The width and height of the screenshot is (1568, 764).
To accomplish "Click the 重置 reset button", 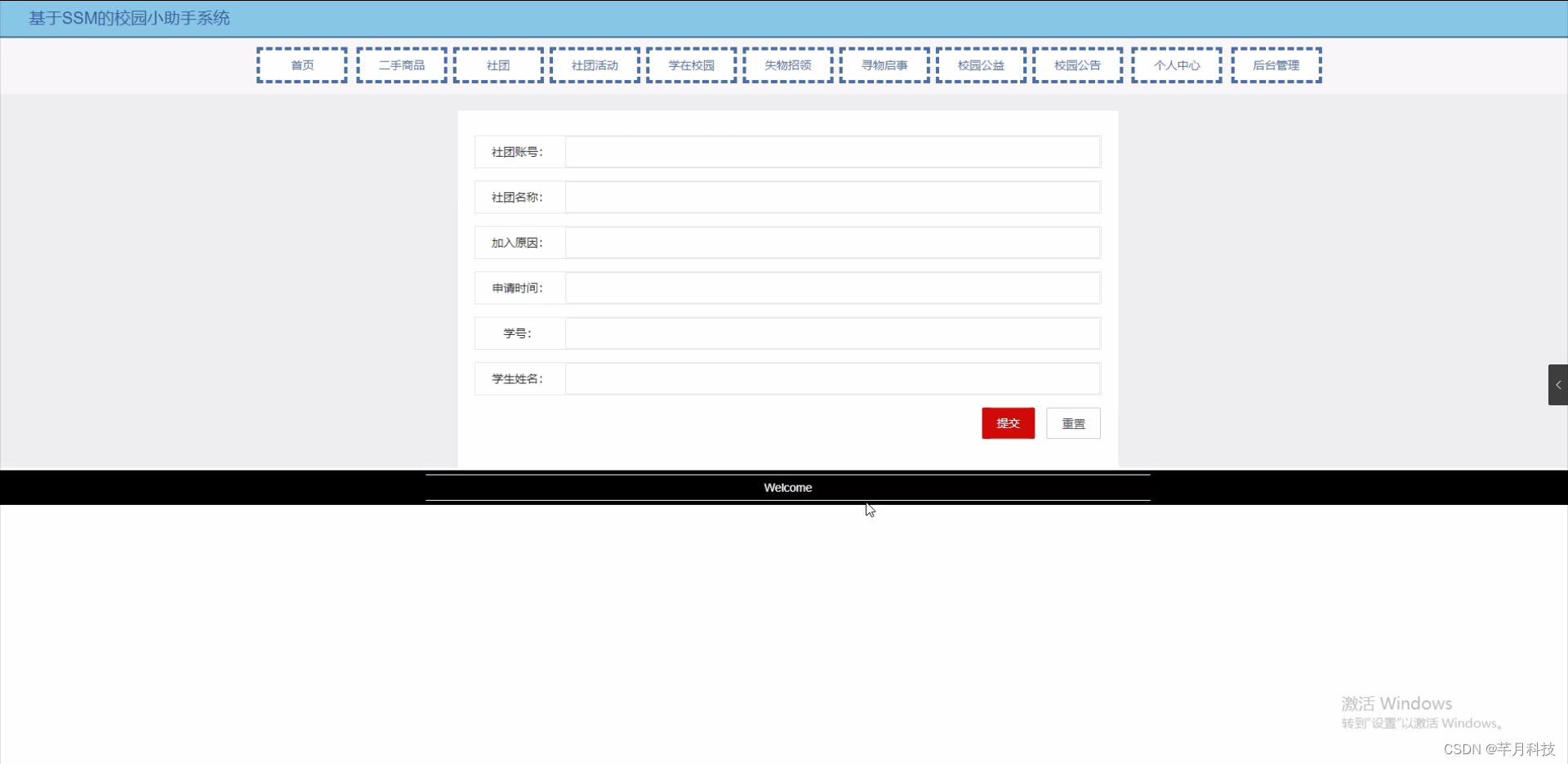I will click(1073, 423).
